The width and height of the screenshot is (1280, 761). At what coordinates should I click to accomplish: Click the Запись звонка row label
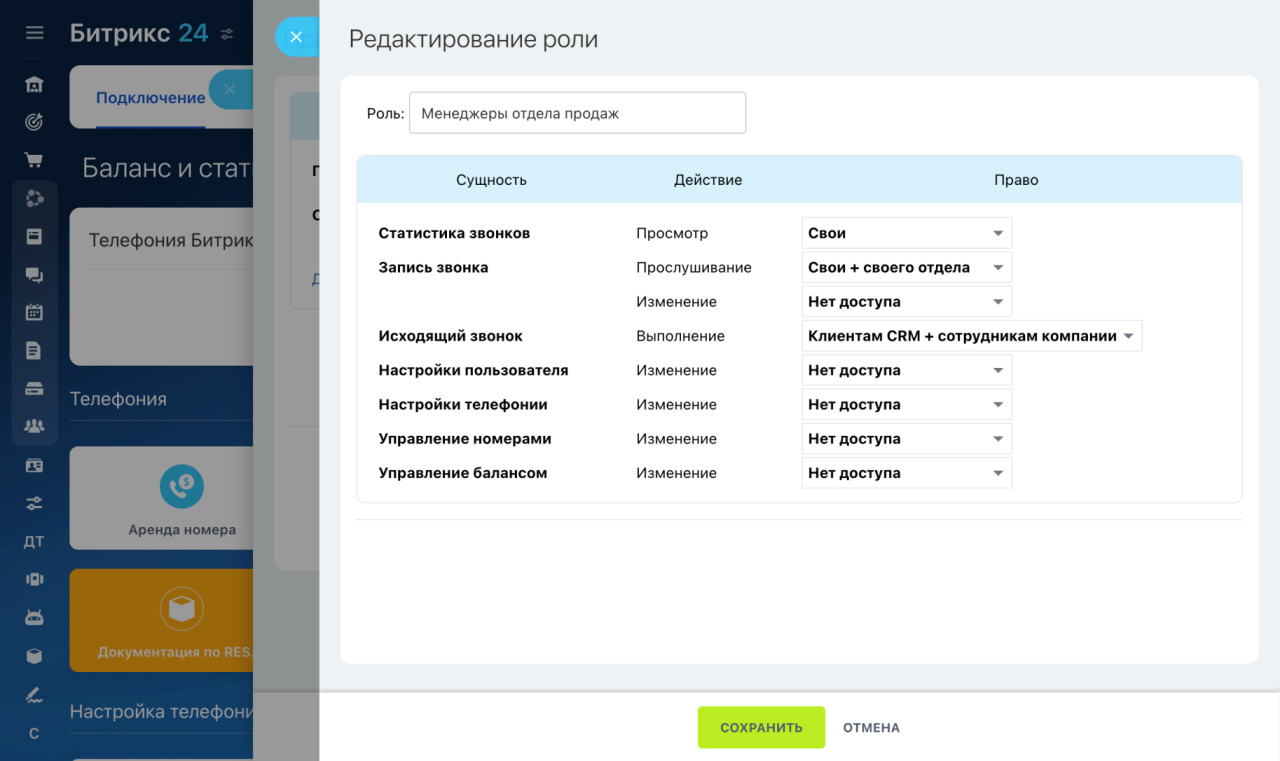pyautogui.click(x=433, y=267)
